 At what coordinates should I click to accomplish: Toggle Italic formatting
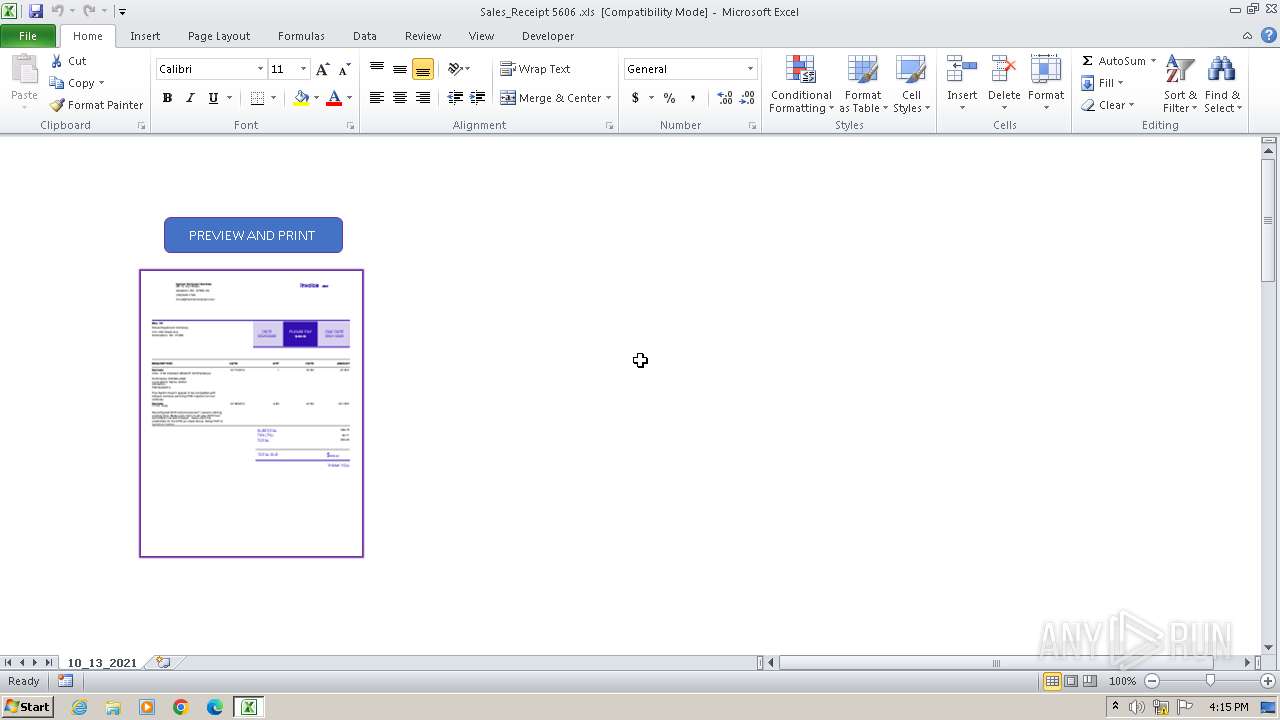pyautogui.click(x=190, y=98)
